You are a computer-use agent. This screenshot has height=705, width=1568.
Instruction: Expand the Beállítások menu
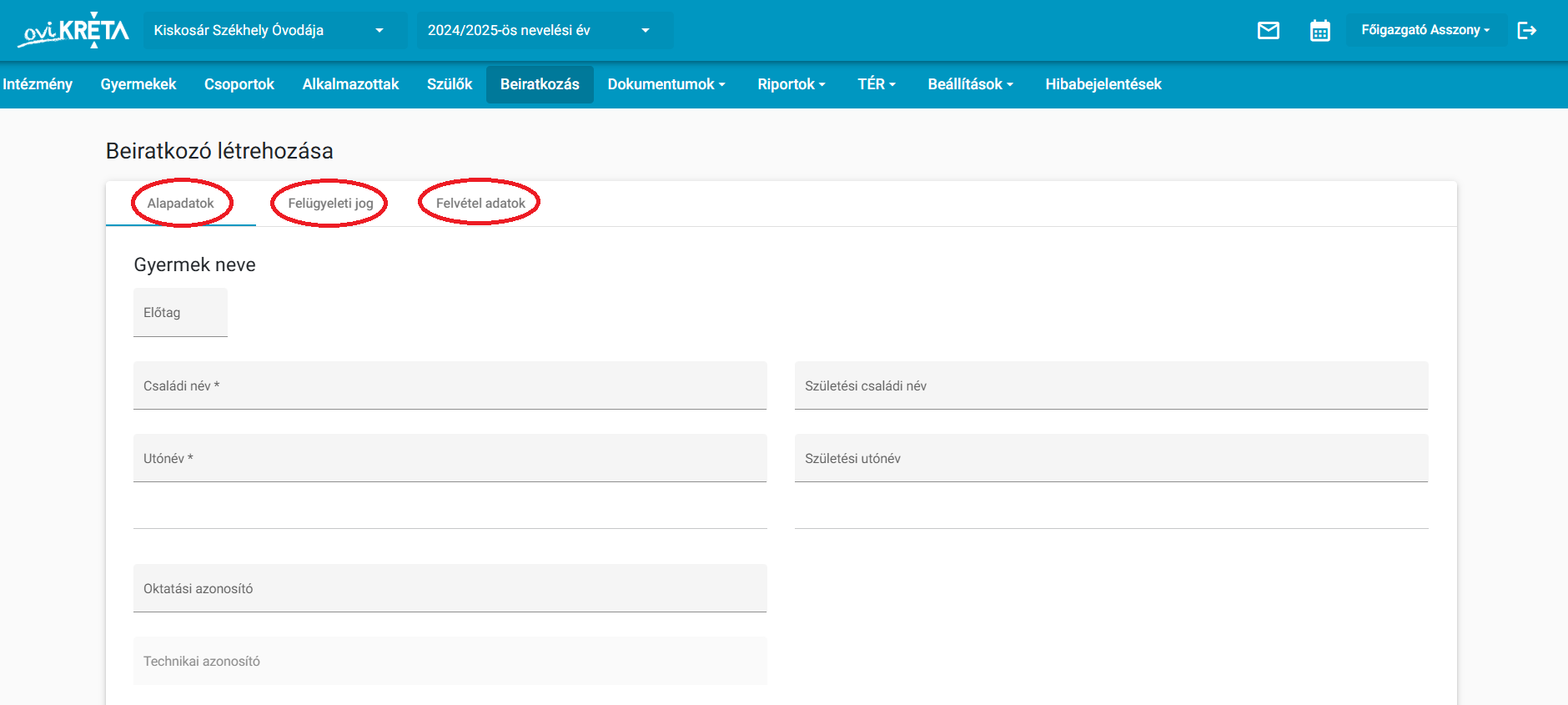coord(970,84)
